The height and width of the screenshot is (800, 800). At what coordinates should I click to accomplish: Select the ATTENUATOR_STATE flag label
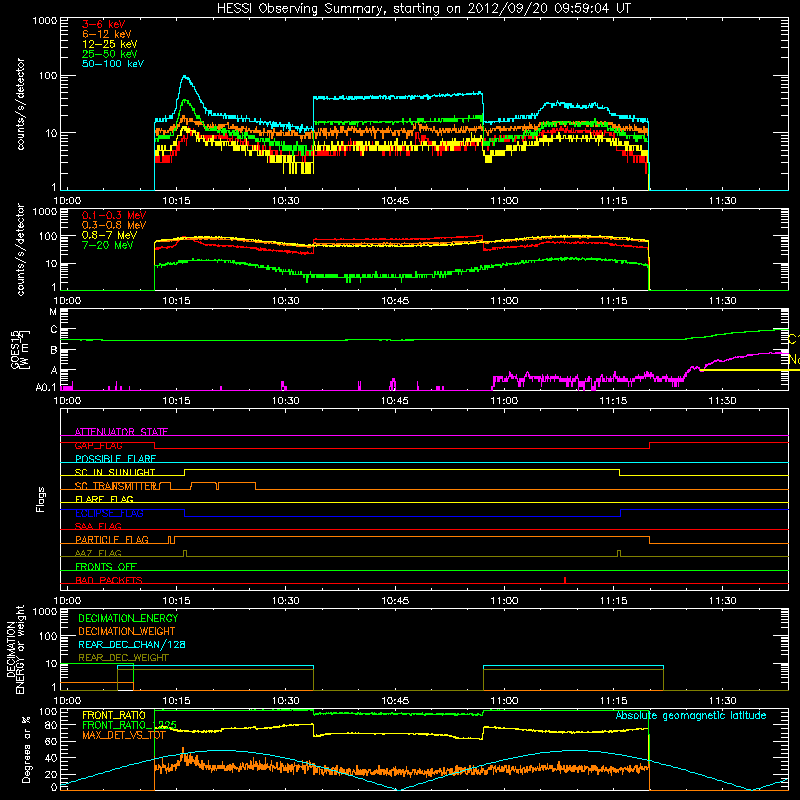pyautogui.click(x=121, y=432)
